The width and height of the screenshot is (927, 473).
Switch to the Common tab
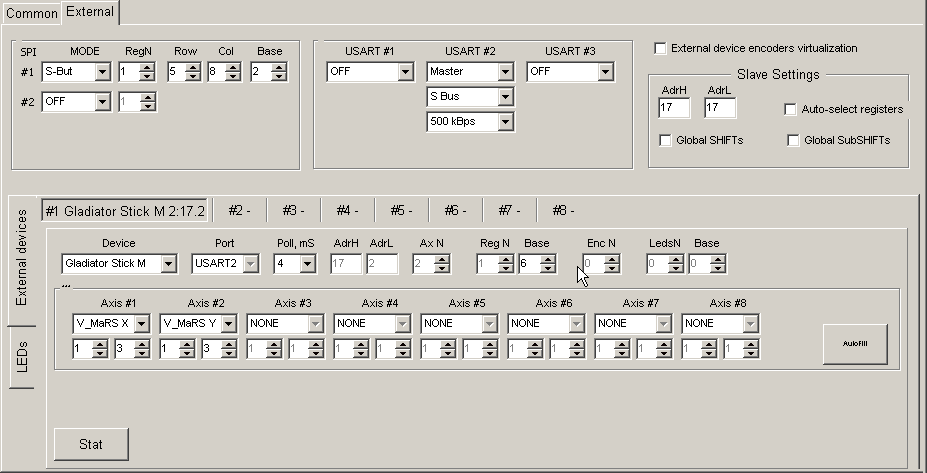32,14
